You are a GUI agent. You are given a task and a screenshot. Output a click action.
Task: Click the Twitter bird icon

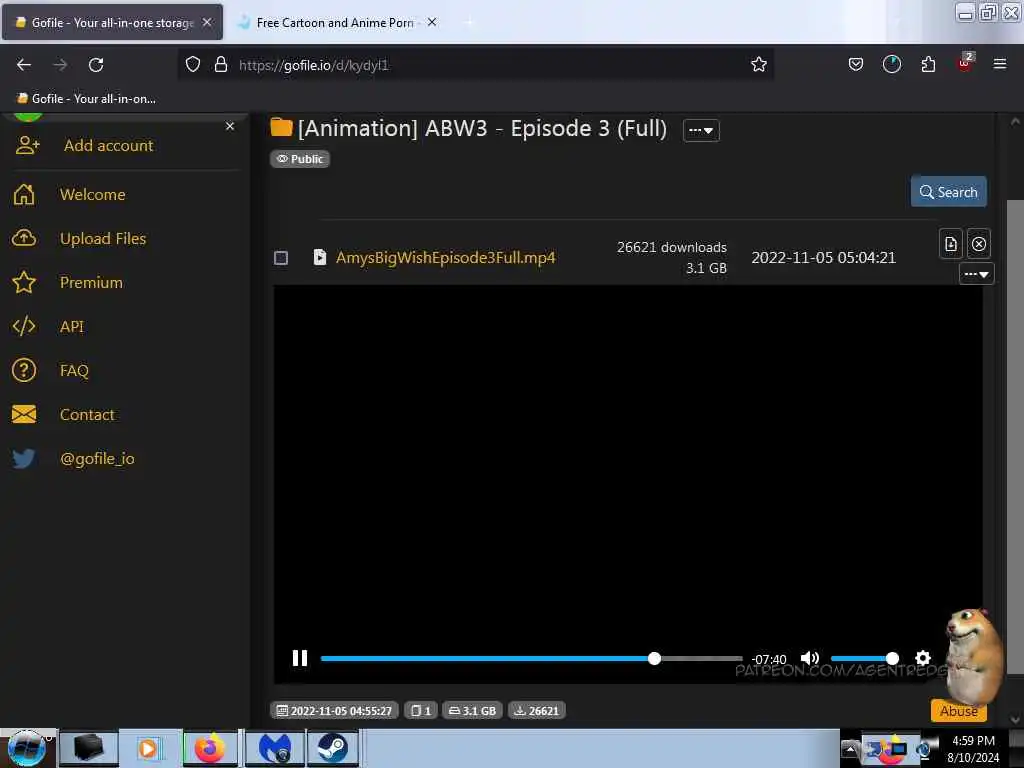(24, 458)
